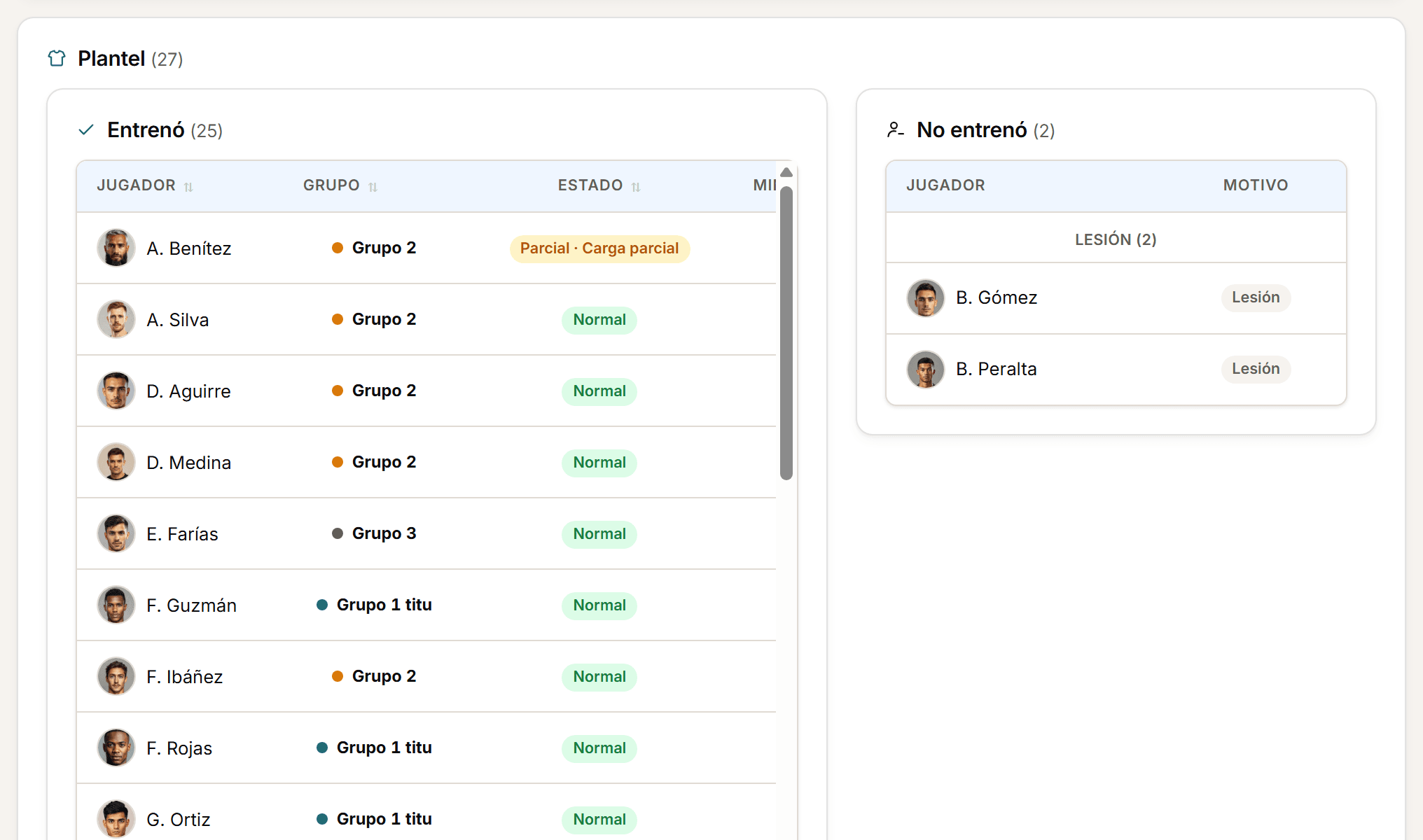The width and height of the screenshot is (1423, 840).
Task: Select player name D. Aguirre
Action: coord(188,391)
